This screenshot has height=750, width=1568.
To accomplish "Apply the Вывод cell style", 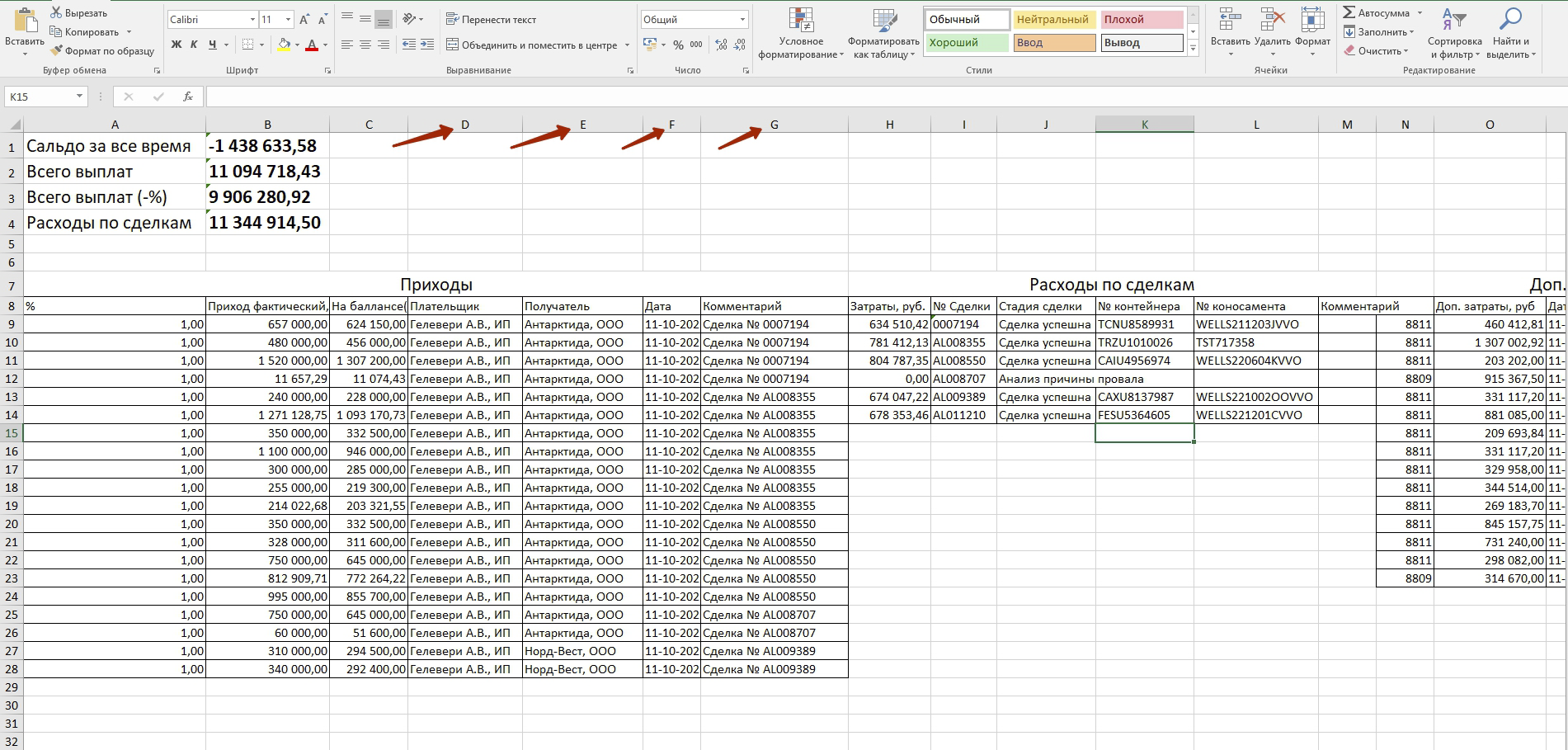I will [x=1142, y=42].
